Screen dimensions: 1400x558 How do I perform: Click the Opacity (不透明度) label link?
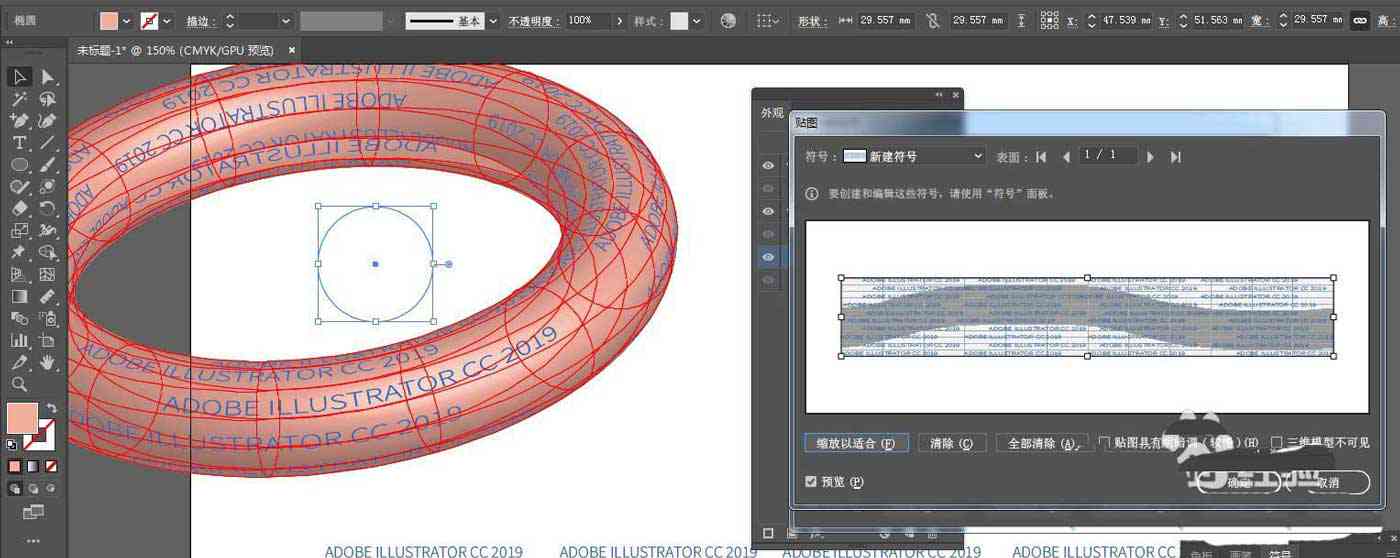[x=535, y=20]
